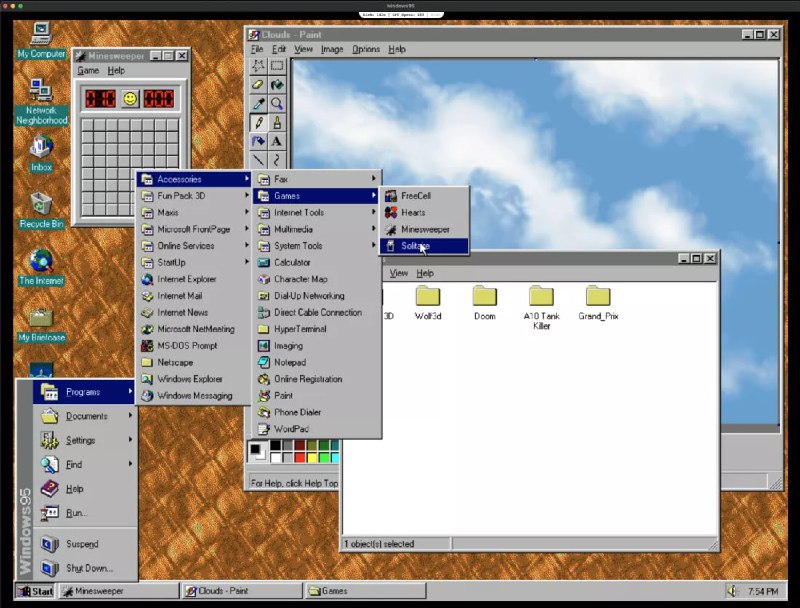Open the Recycle Bin on the desktop
This screenshot has height=608, width=800.
click(x=39, y=205)
